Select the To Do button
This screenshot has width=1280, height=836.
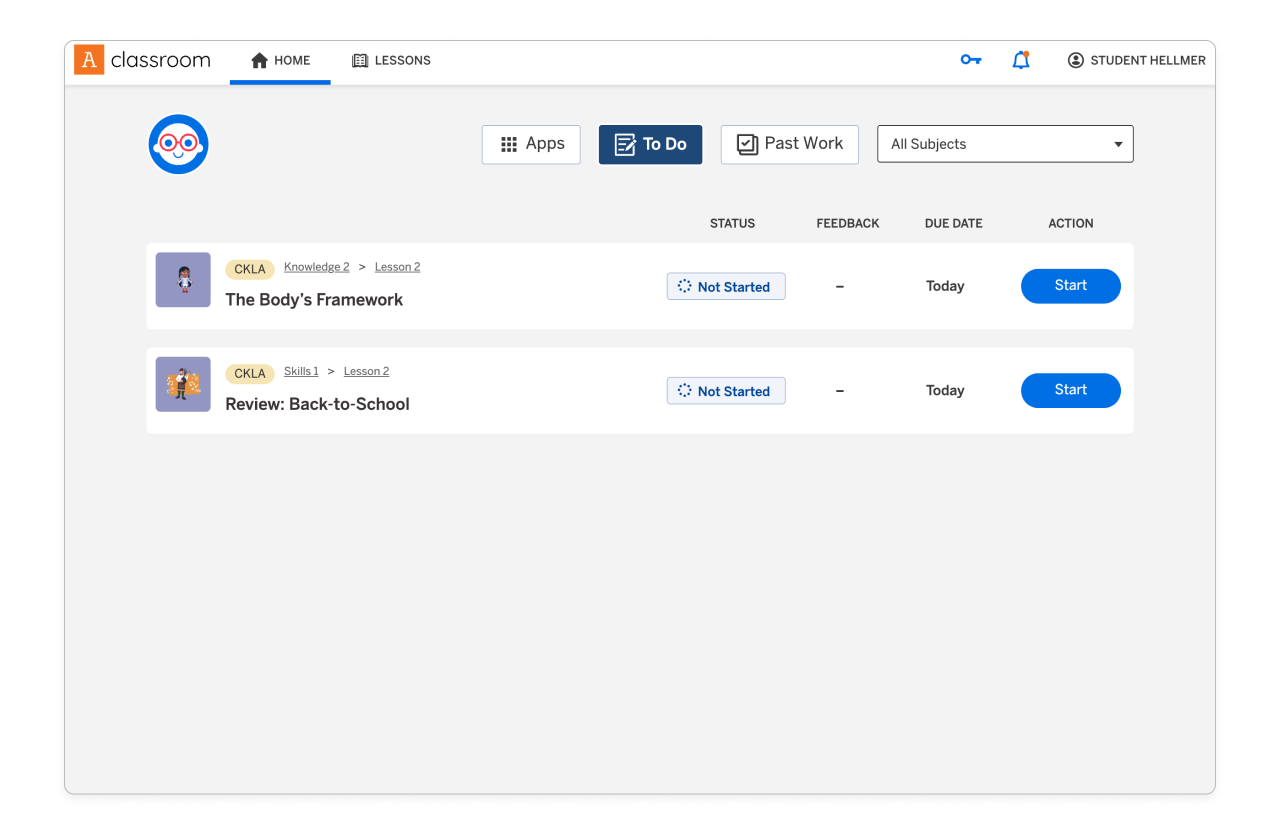(x=650, y=144)
